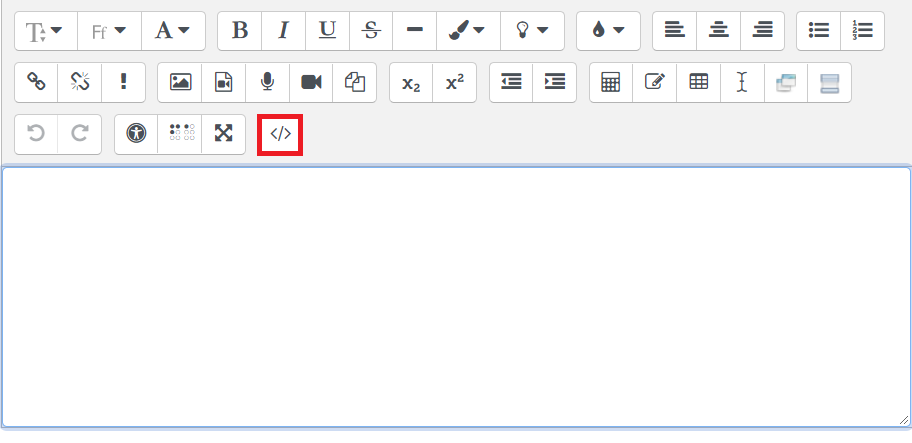Run the accessibility checker
The width and height of the screenshot is (912, 443).
tap(136, 134)
